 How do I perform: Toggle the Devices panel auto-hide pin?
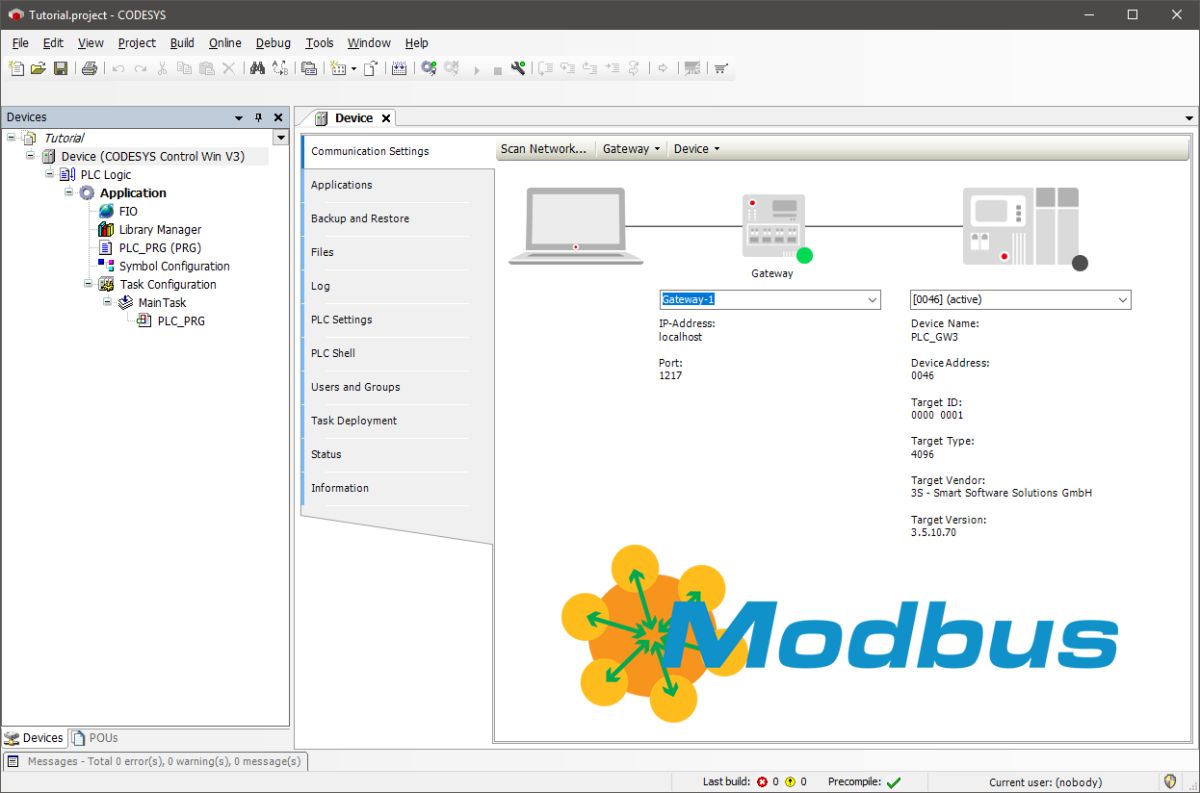(258, 117)
